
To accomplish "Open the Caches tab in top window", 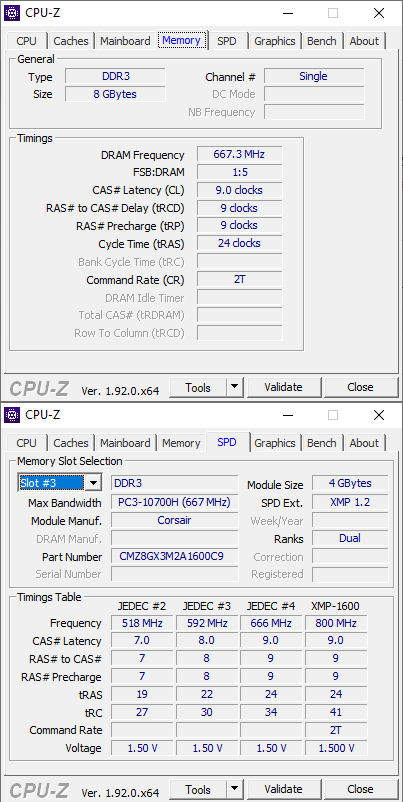I will pyautogui.click(x=71, y=41).
